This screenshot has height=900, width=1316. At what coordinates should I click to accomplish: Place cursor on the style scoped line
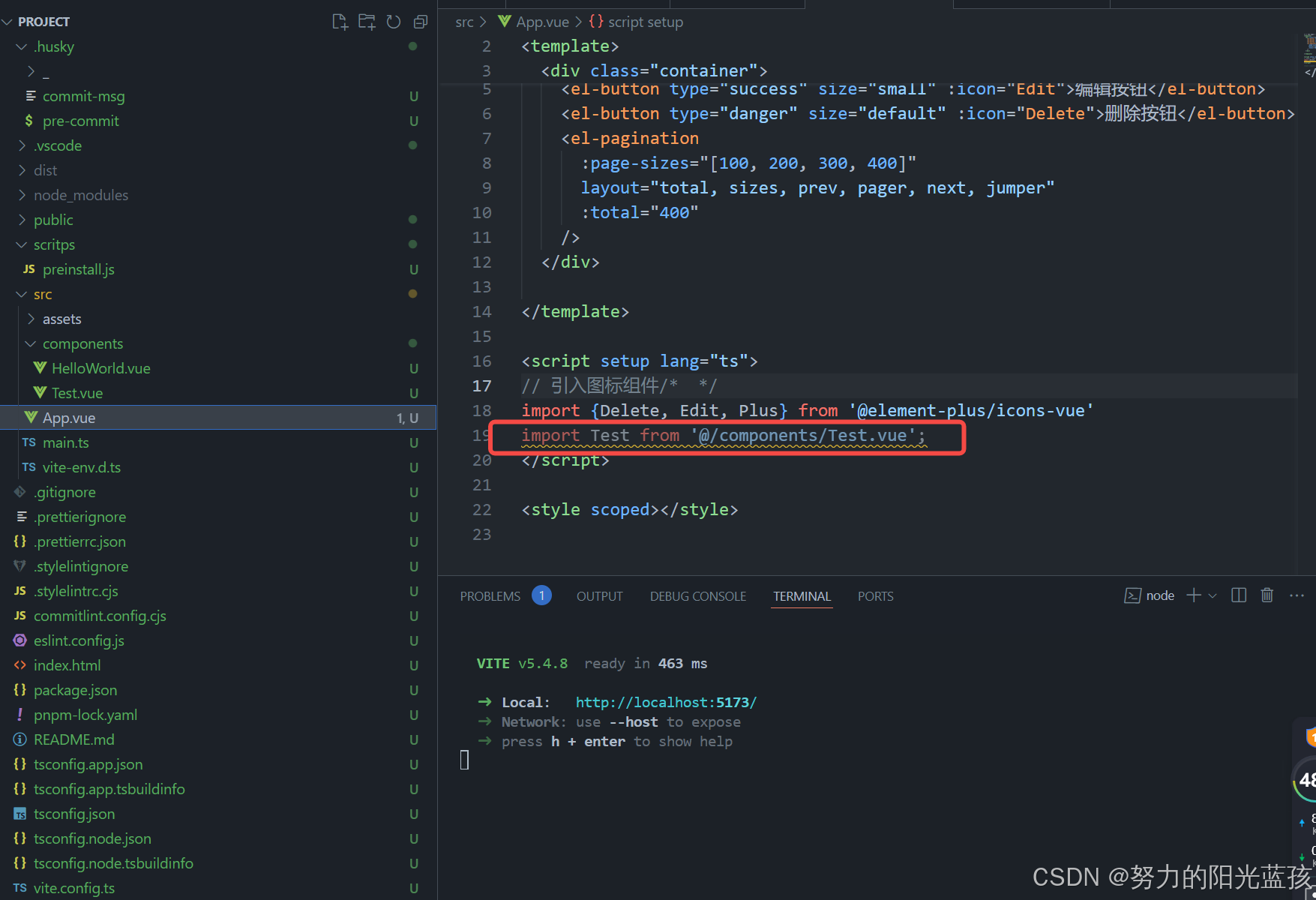630,509
